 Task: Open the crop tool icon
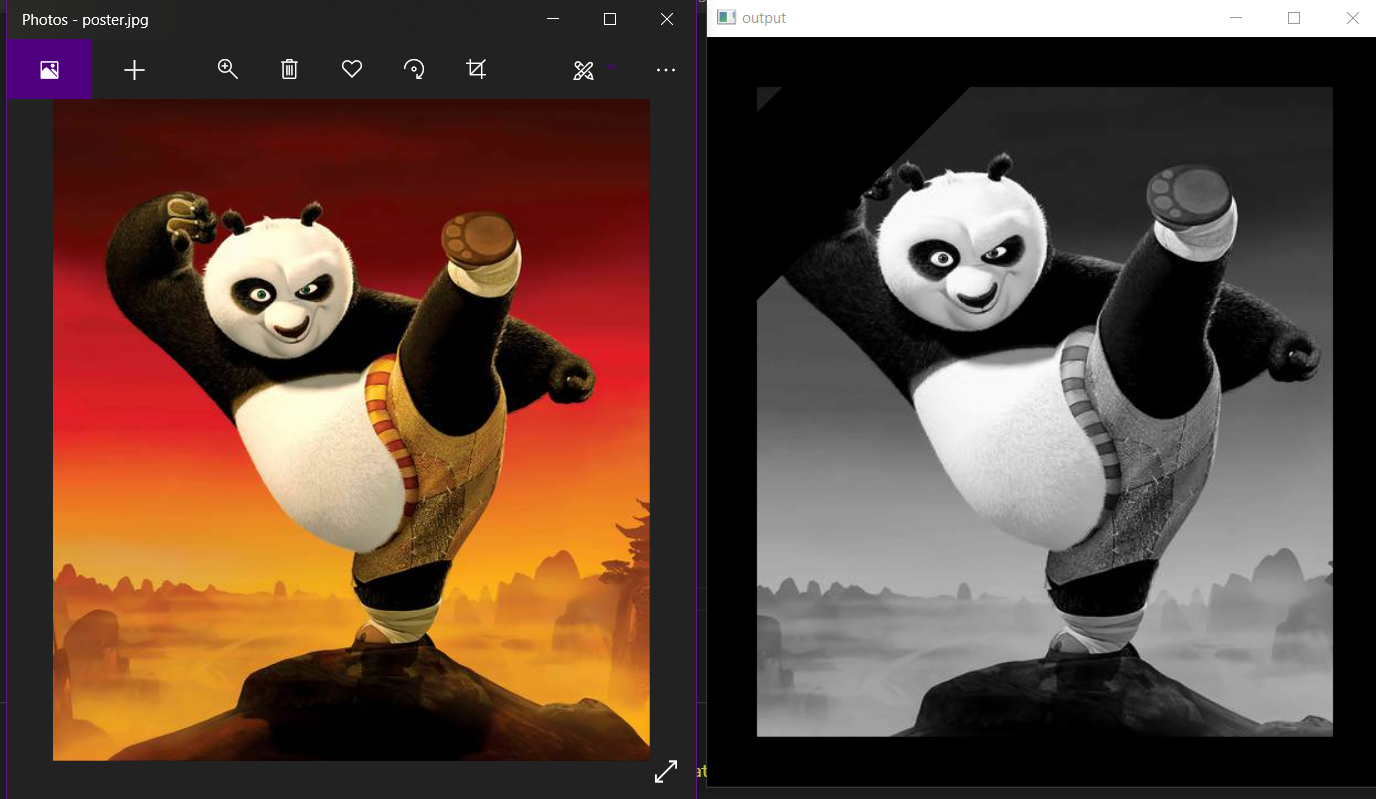pyautogui.click(x=476, y=69)
